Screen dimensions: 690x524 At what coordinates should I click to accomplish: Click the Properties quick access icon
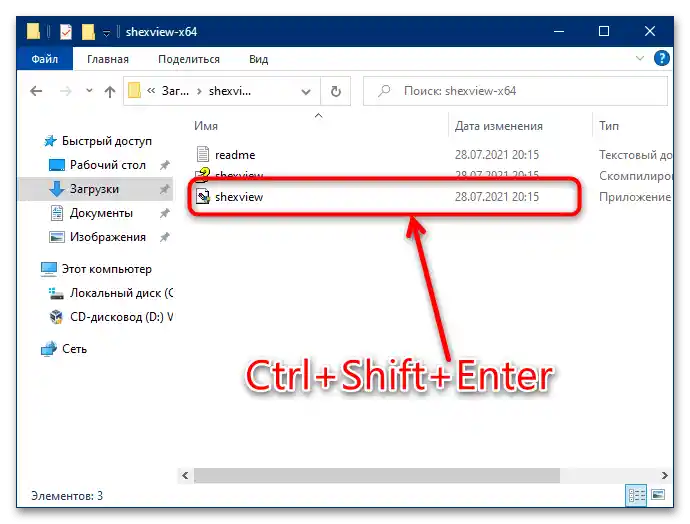[x=66, y=32]
